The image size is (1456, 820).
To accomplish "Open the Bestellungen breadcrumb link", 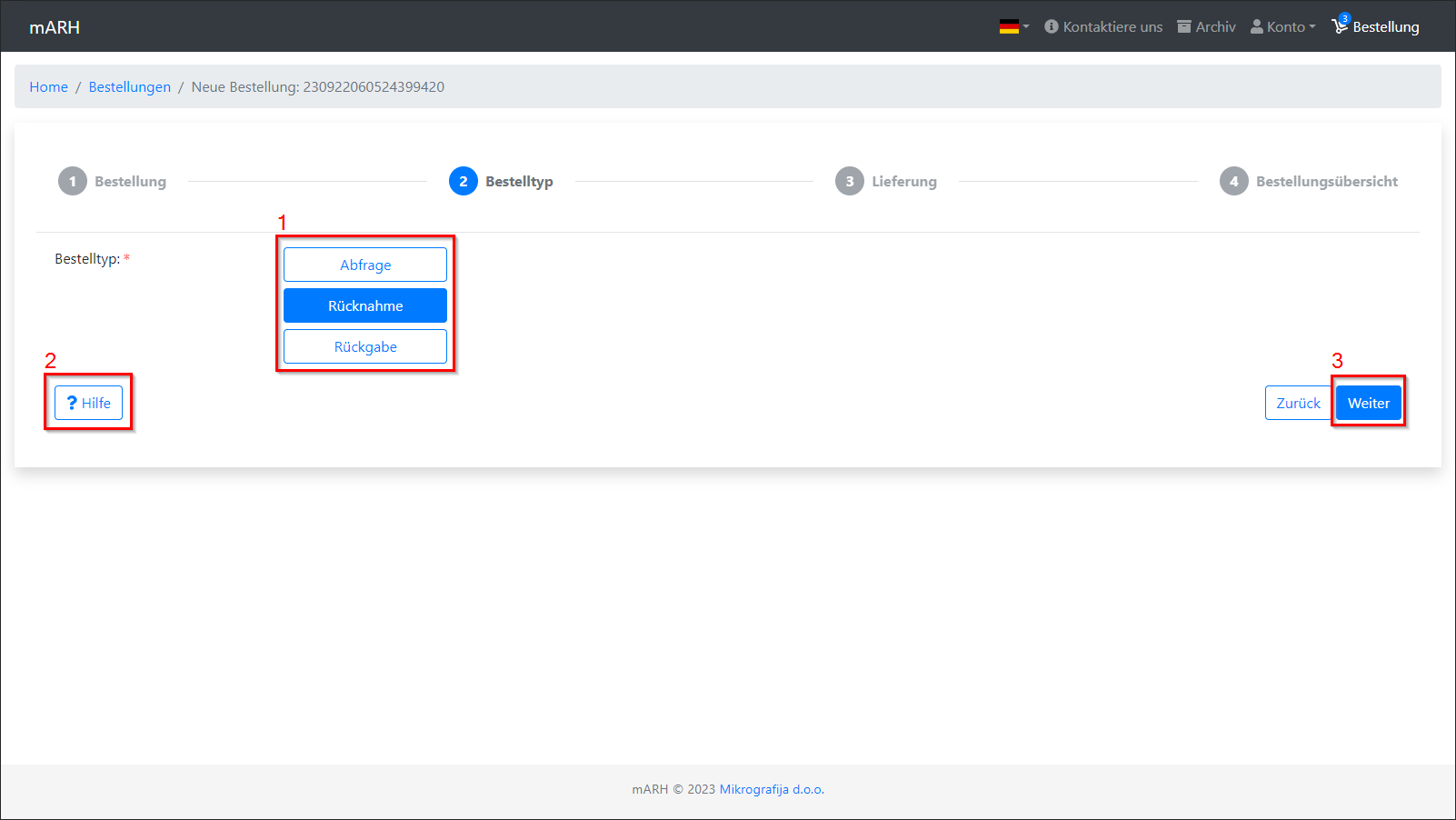I will pyautogui.click(x=130, y=86).
